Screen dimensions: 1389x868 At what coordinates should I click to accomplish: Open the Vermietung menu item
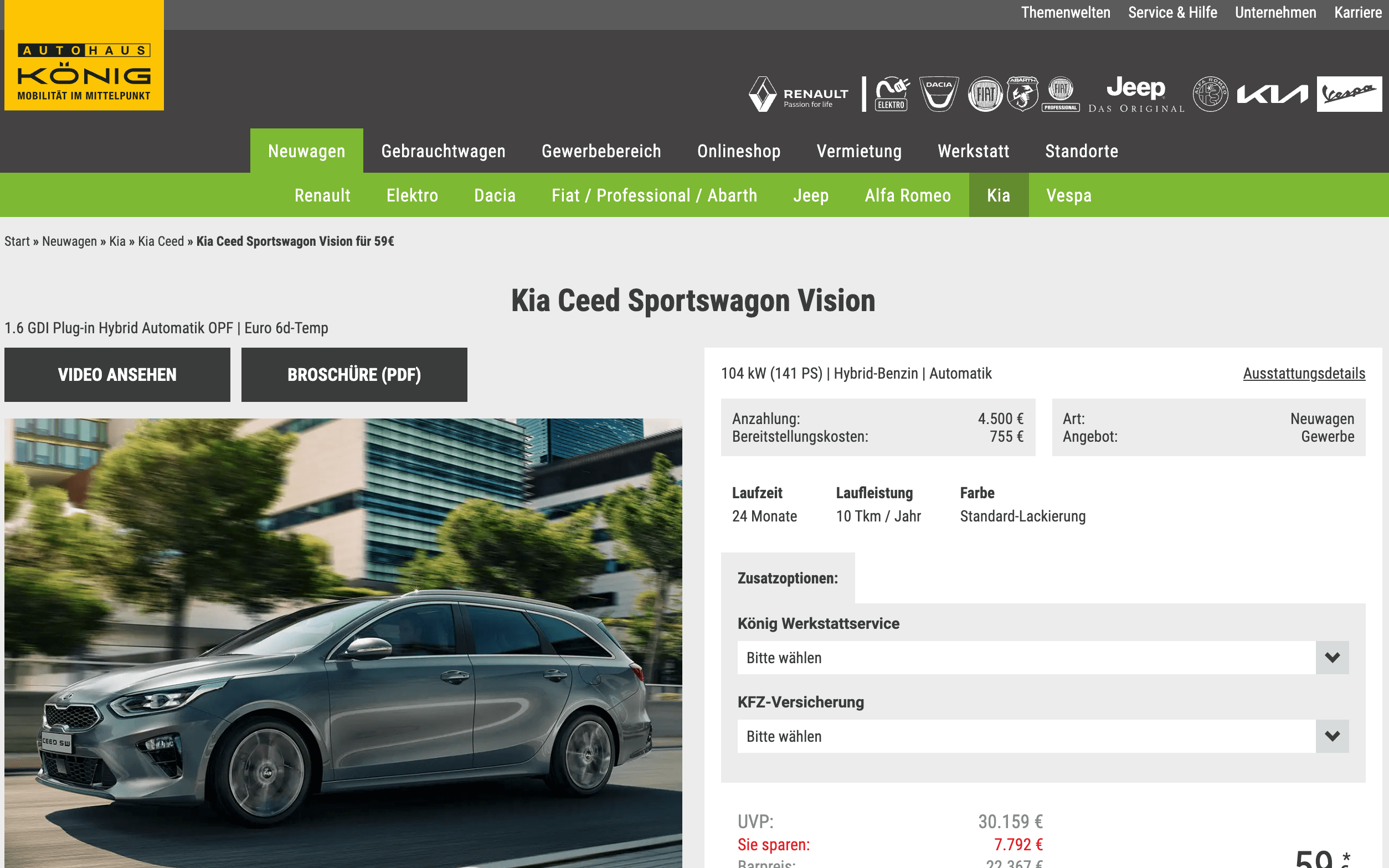click(x=859, y=151)
